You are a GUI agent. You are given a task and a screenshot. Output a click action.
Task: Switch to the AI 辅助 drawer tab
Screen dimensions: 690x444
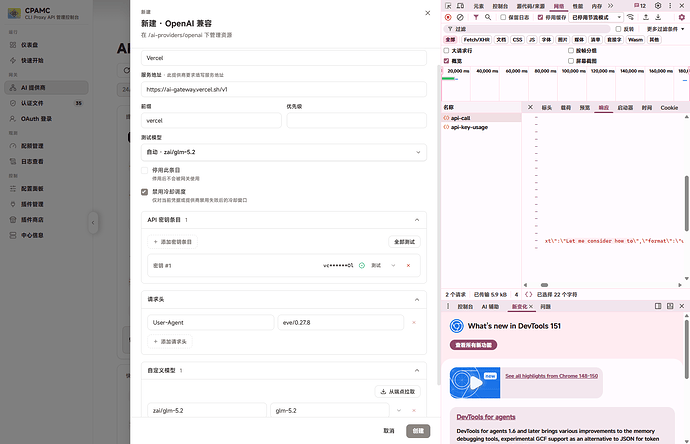pos(490,307)
